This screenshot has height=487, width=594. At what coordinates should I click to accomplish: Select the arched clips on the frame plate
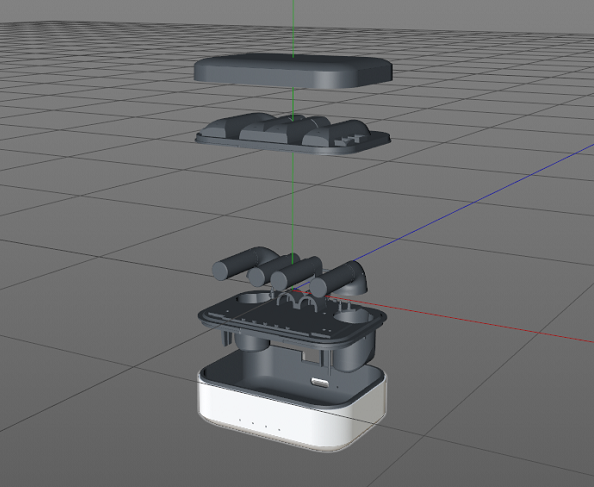click(297, 302)
